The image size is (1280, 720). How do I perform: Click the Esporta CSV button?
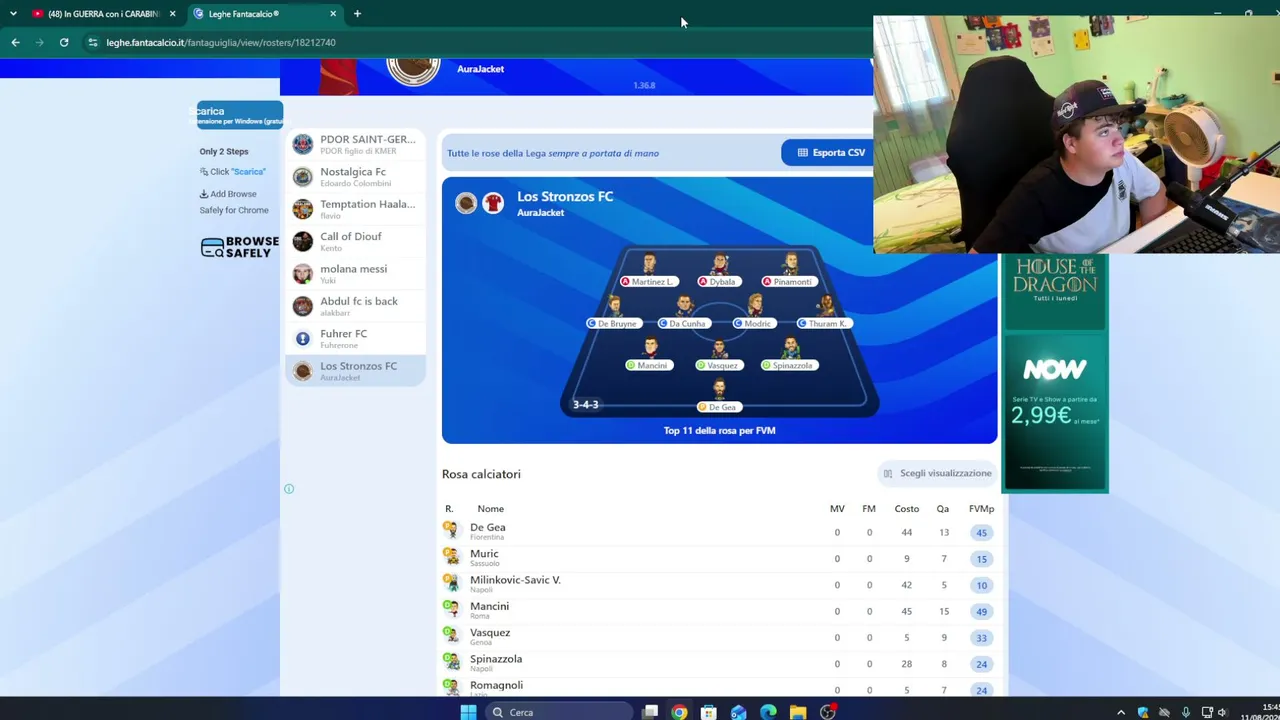(x=830, y=153)
